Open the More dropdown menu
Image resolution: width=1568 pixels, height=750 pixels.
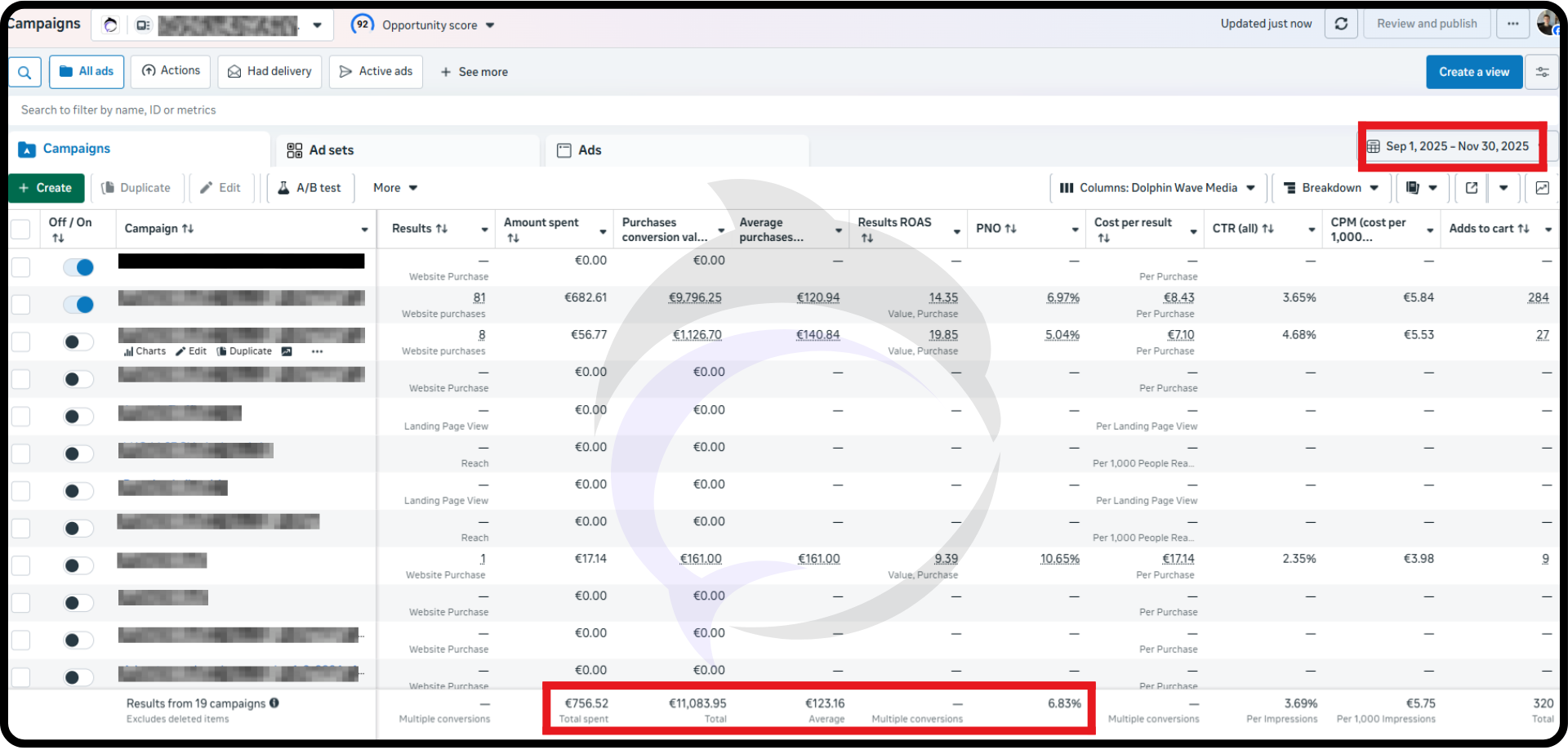[x=395, y=188]
